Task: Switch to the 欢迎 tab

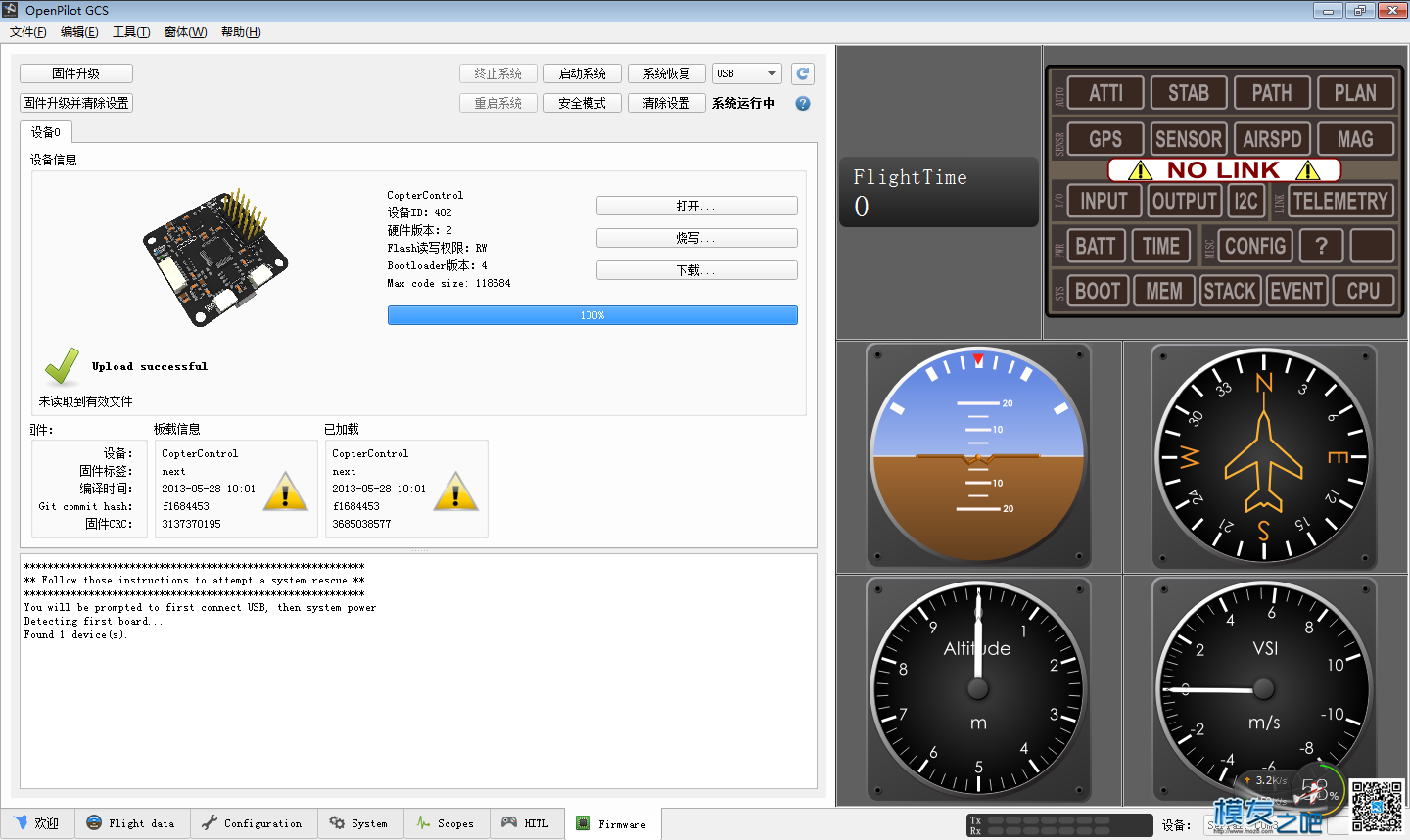Action: (x=37, y=823)
